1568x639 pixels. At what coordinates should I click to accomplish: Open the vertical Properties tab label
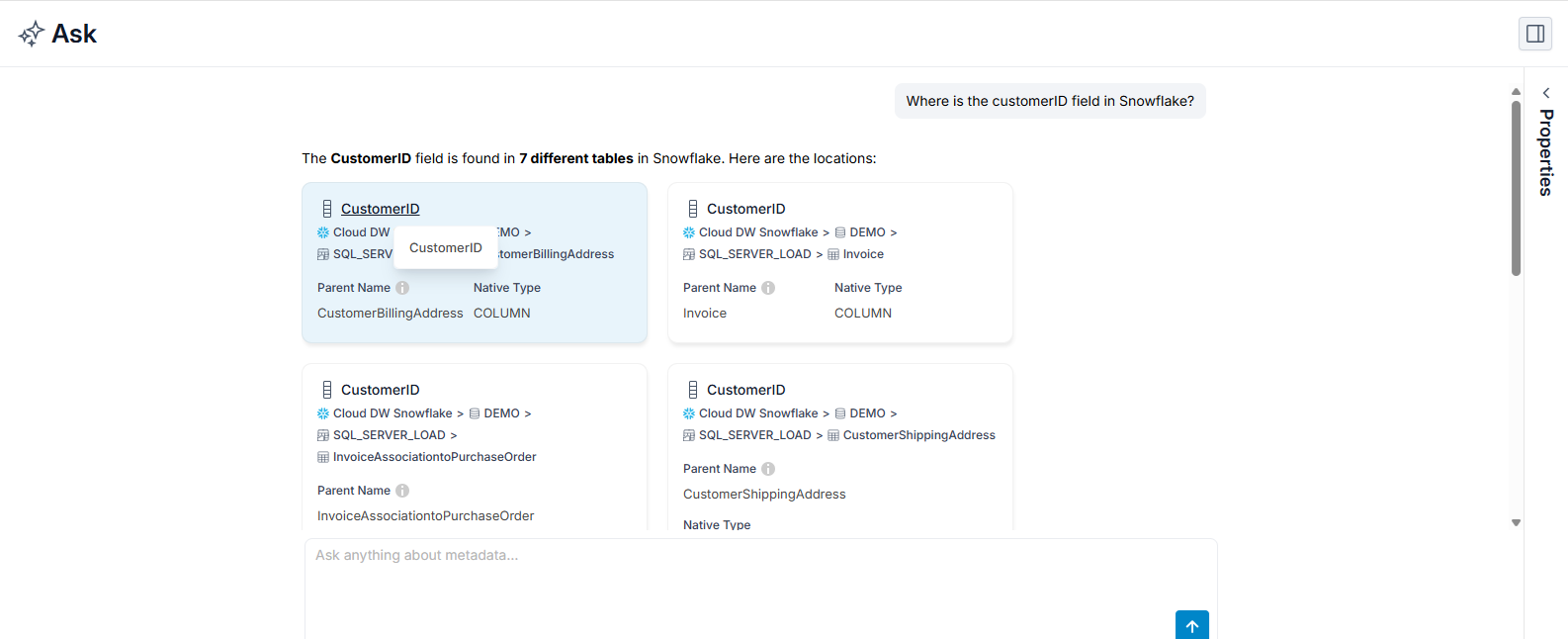coord(1546,152)
